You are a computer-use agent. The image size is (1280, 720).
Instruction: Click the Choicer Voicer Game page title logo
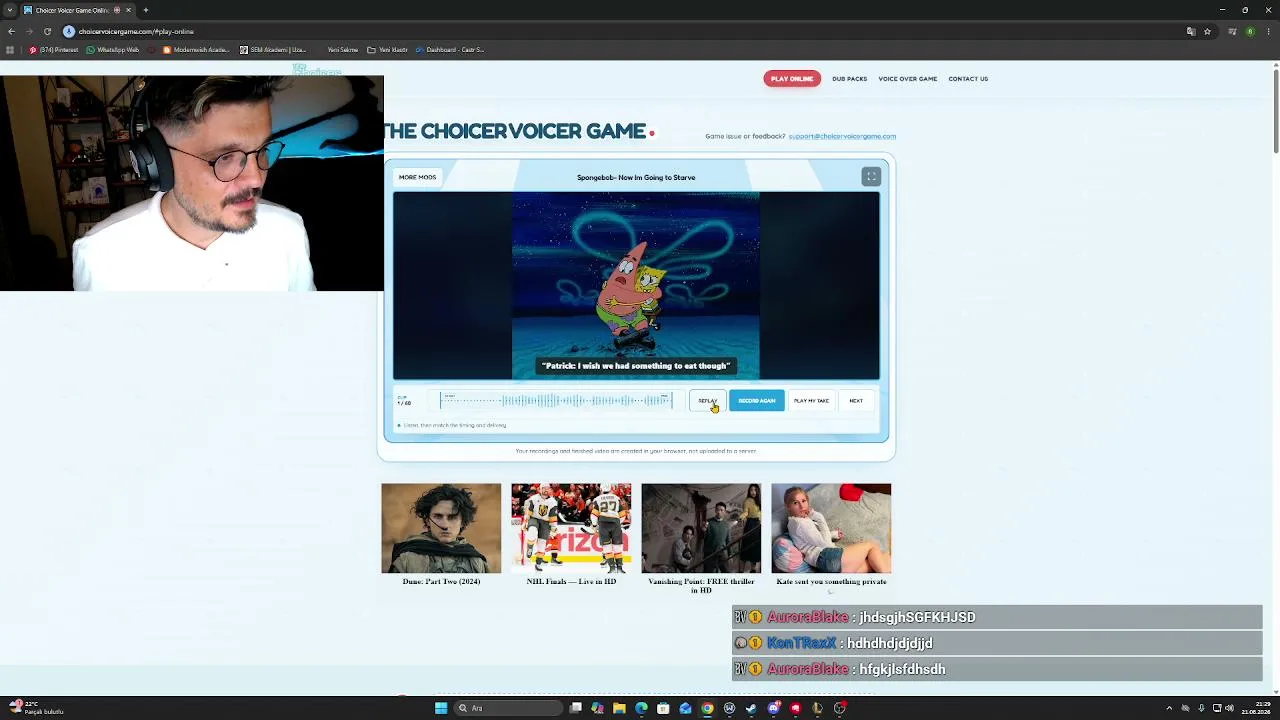[x=515, y=131]
